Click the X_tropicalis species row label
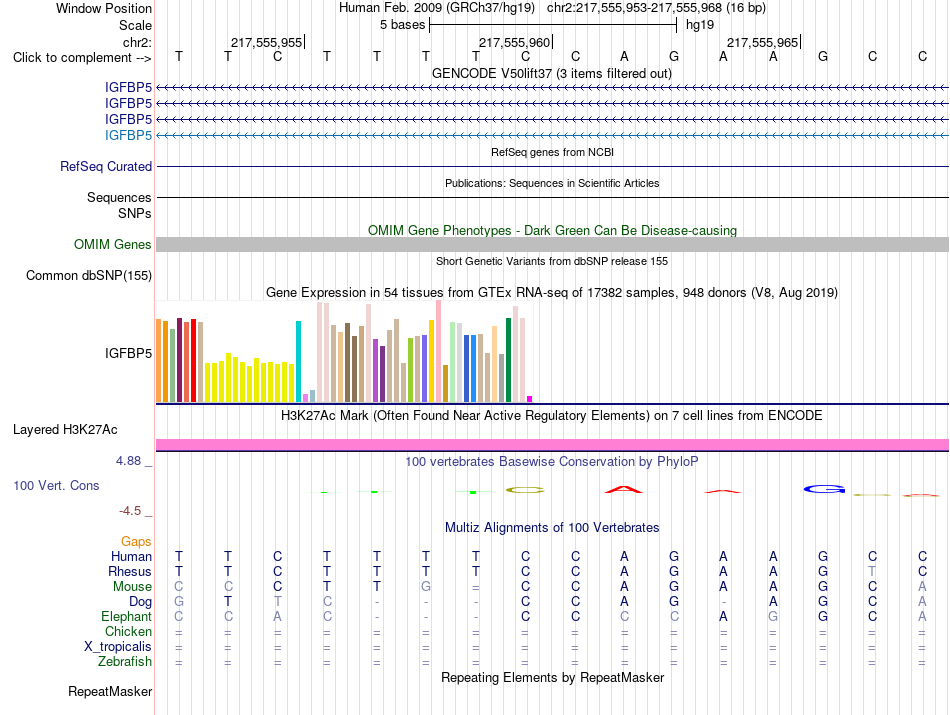Screen dimensions: 950x715 coord(118,647)
